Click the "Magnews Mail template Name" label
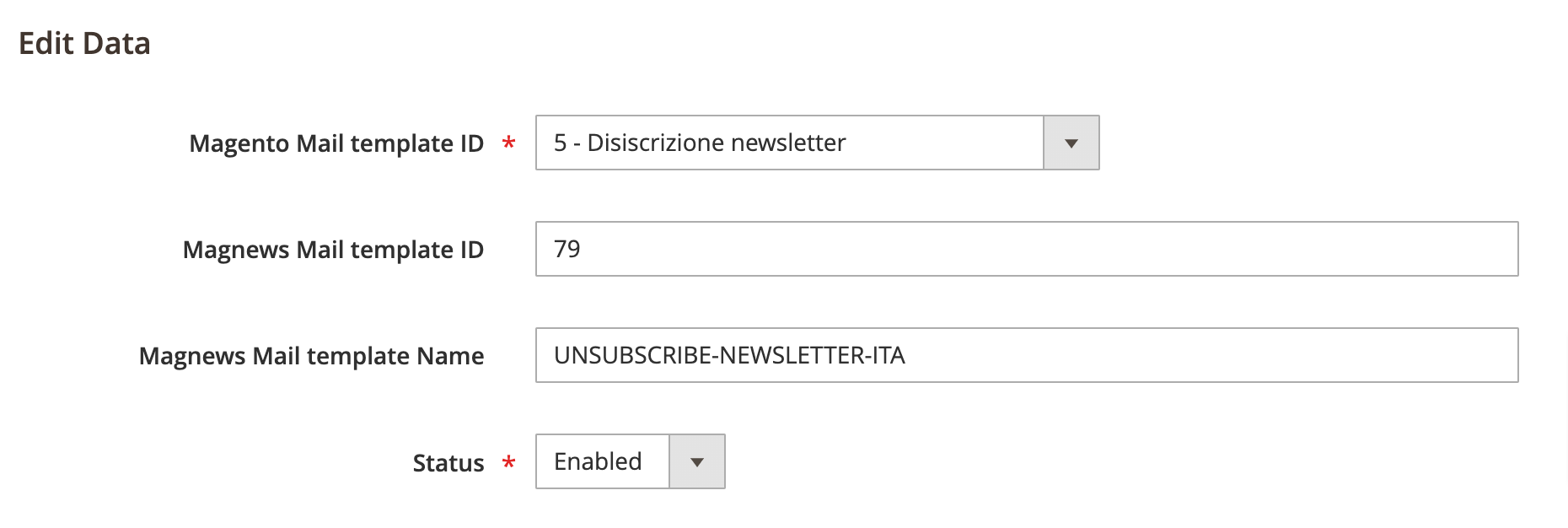1568x528 pixels. pos(311,357)
